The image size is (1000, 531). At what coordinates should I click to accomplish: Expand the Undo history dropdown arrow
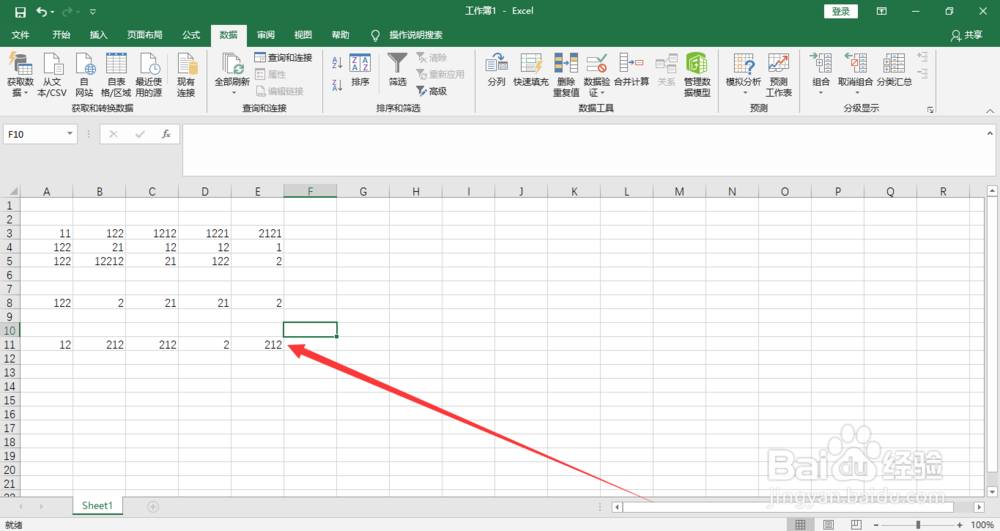(52, 12)
